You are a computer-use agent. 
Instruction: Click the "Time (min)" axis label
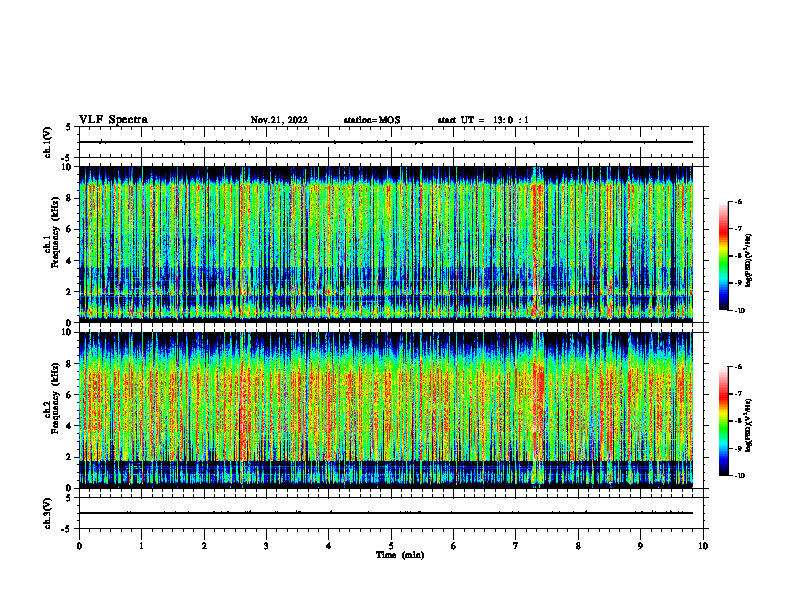[x=400, y=555]
